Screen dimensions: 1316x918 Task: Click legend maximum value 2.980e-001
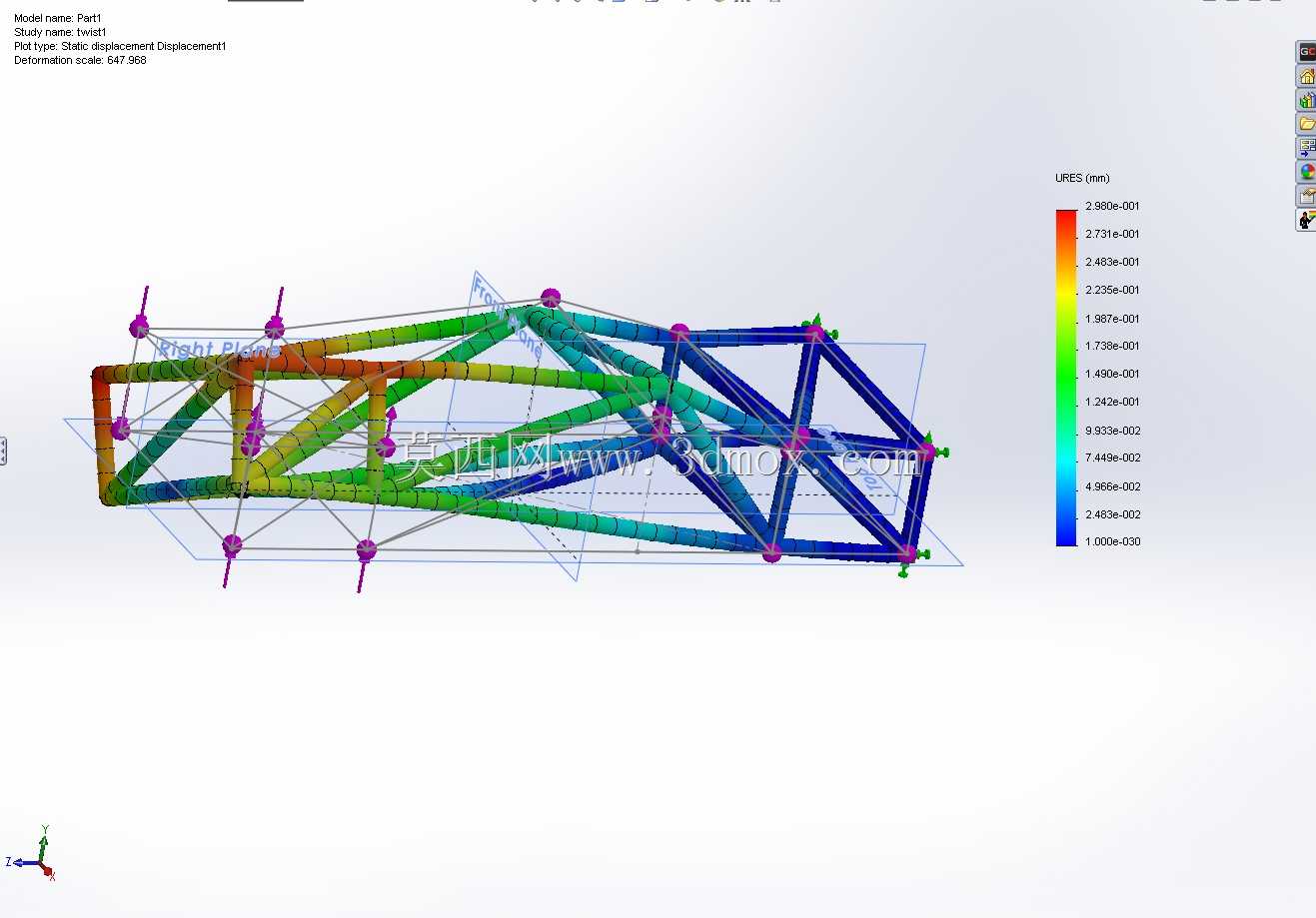click(1112, 206)
